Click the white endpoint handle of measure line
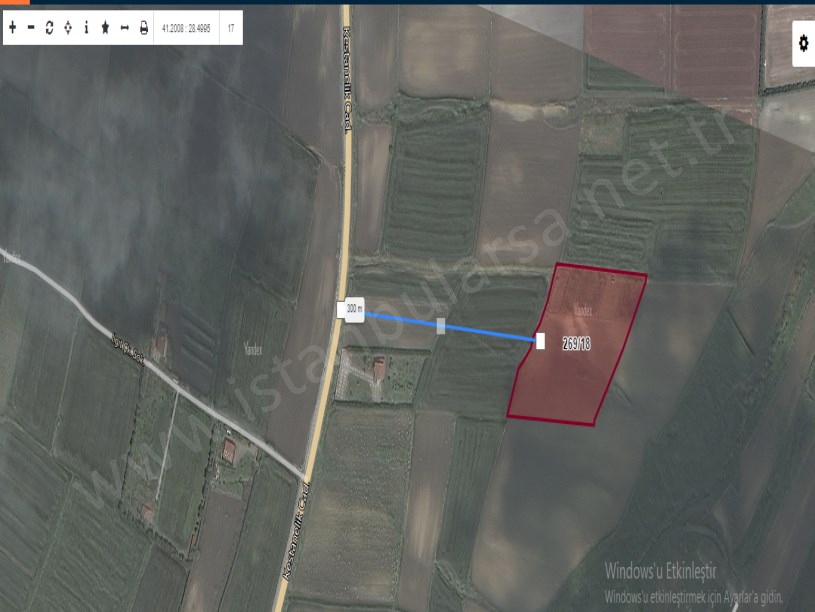The height and width of the screenshot is (612, 815). (x=540, y=341)
